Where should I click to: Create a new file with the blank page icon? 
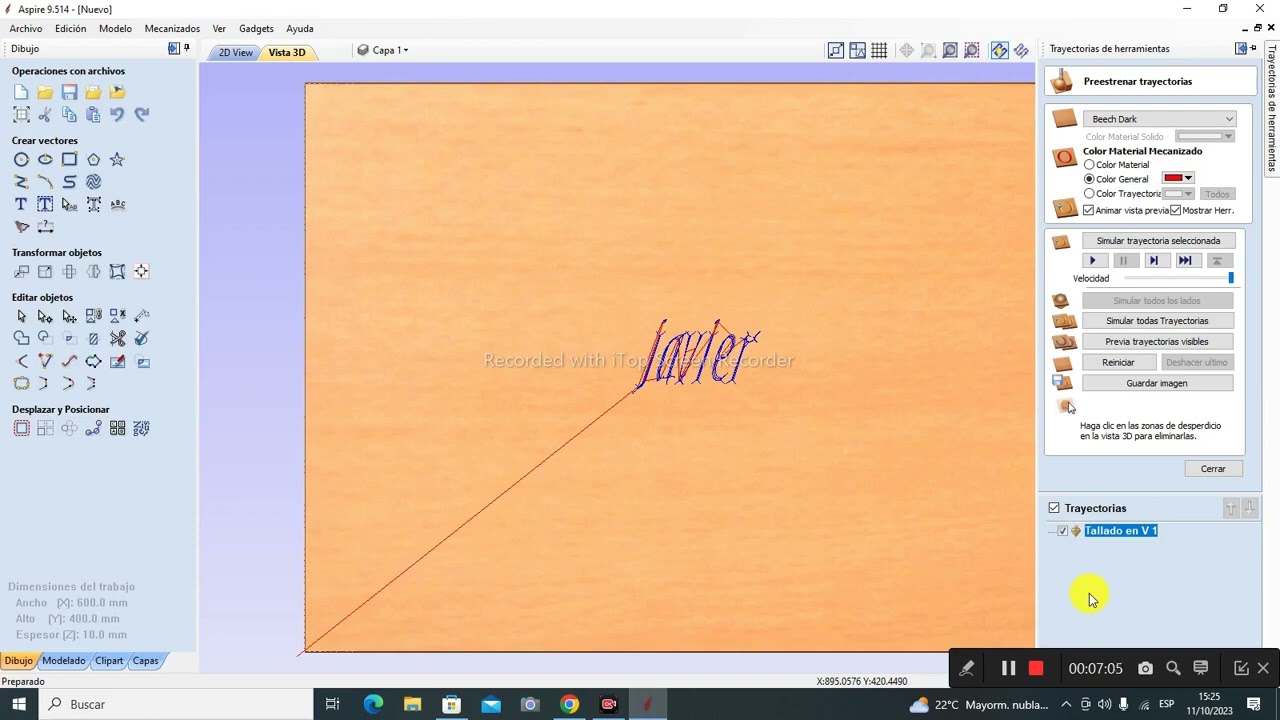point(21,92)
